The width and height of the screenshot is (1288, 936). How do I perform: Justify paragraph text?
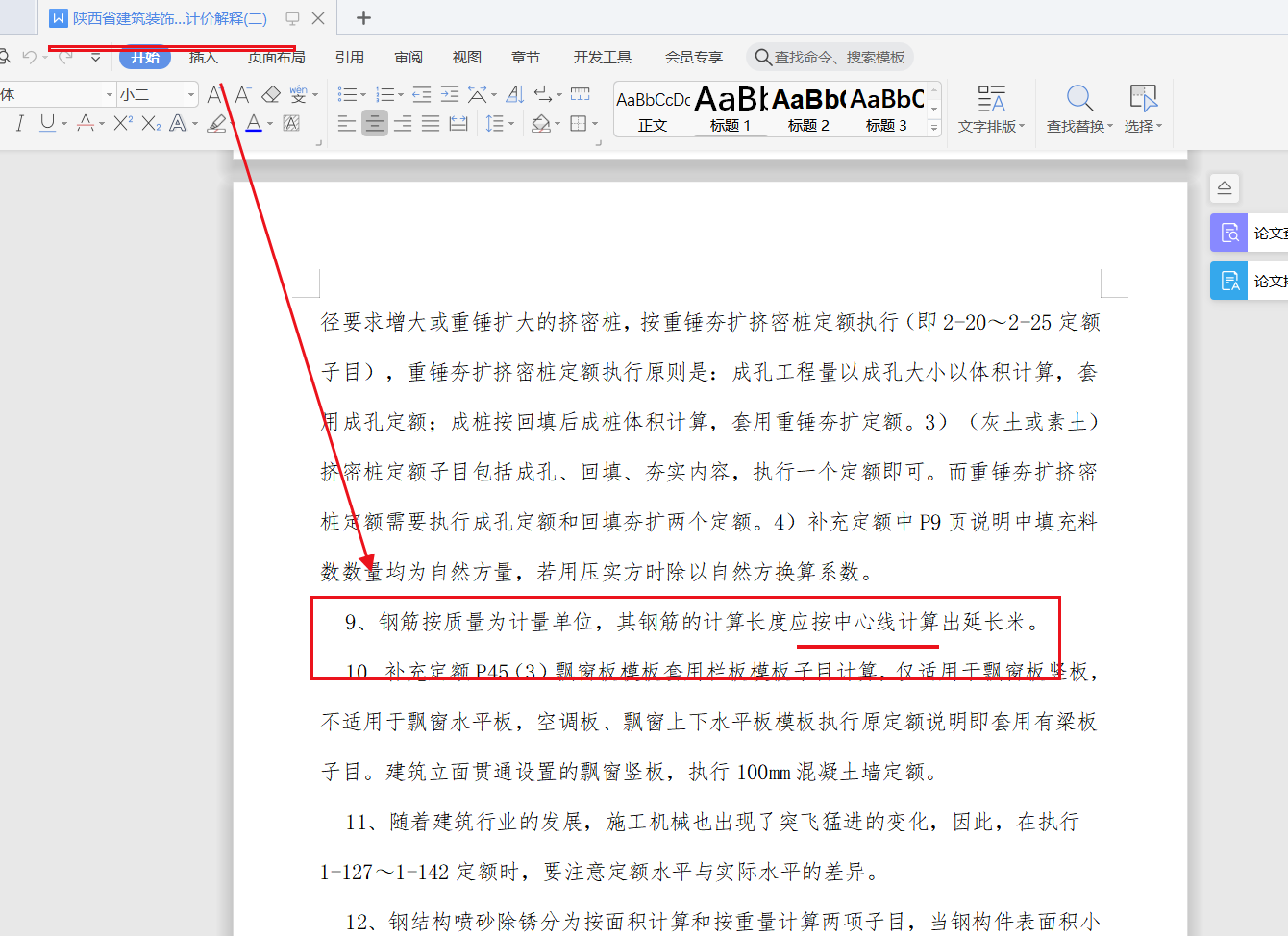tap(431, 123)
